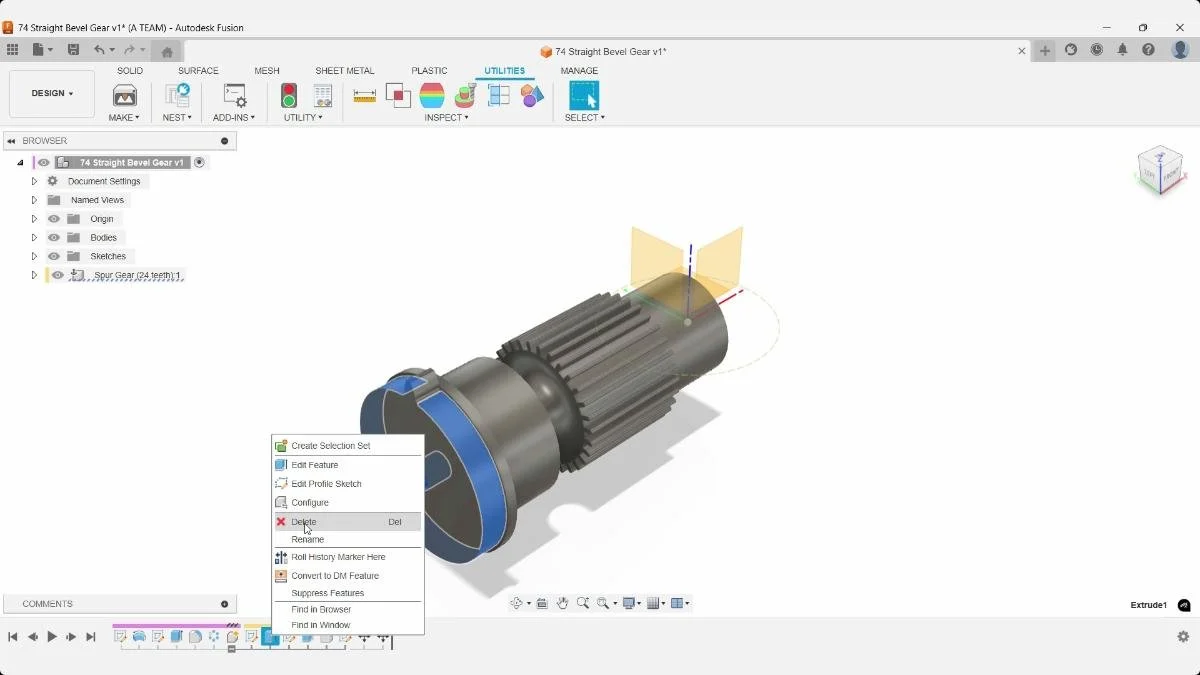
Task: Switch to the SHEET METAL tab
Action: click(x=345, y=71)
